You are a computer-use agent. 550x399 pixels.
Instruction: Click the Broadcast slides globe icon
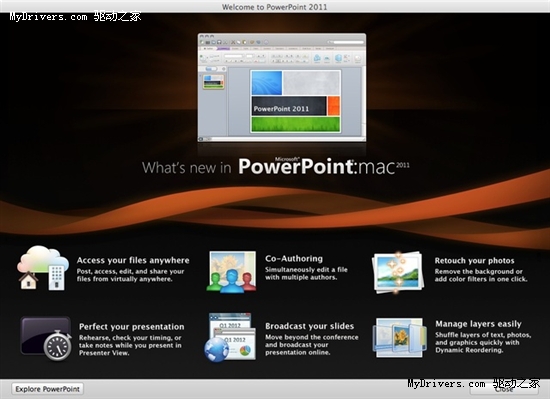(230, 338)
